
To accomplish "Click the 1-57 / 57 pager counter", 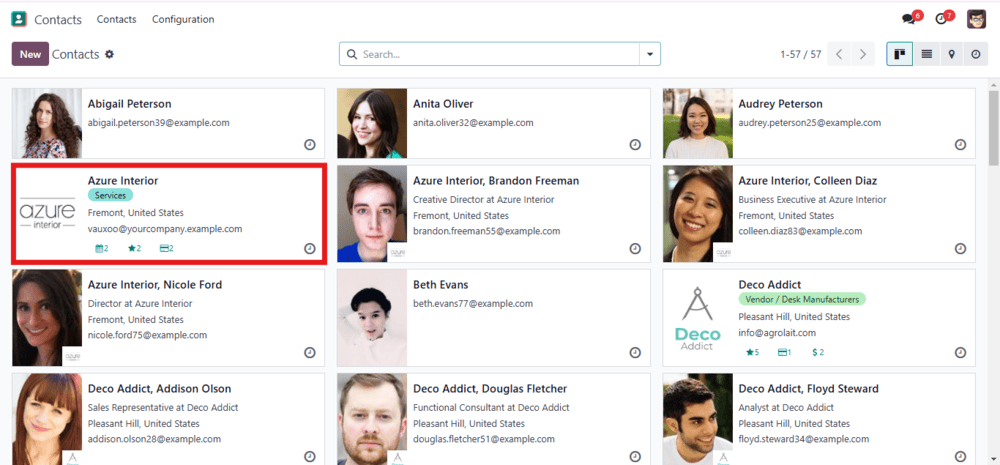I will pos(800,54).
